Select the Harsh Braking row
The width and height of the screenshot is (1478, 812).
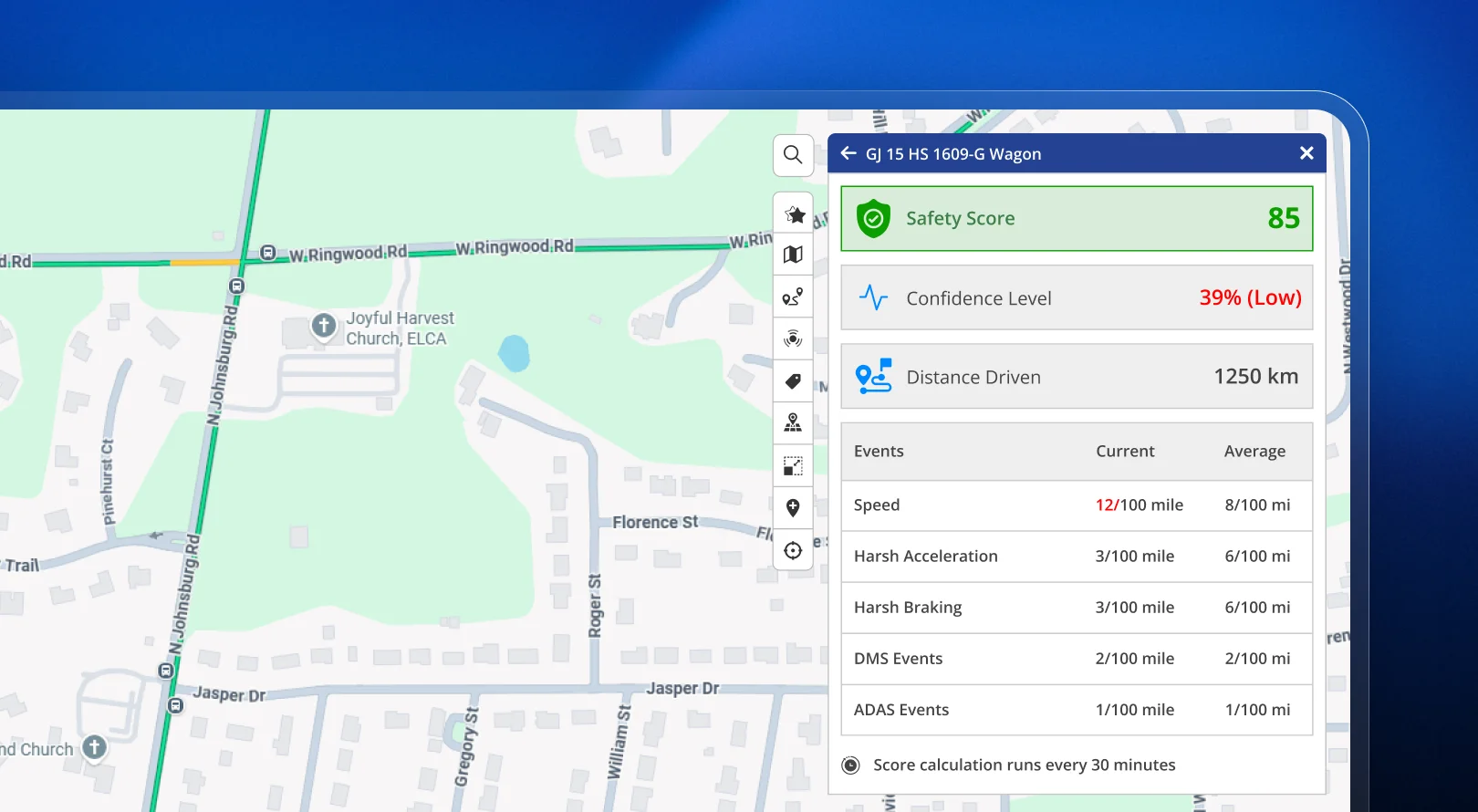[1077, 608]
